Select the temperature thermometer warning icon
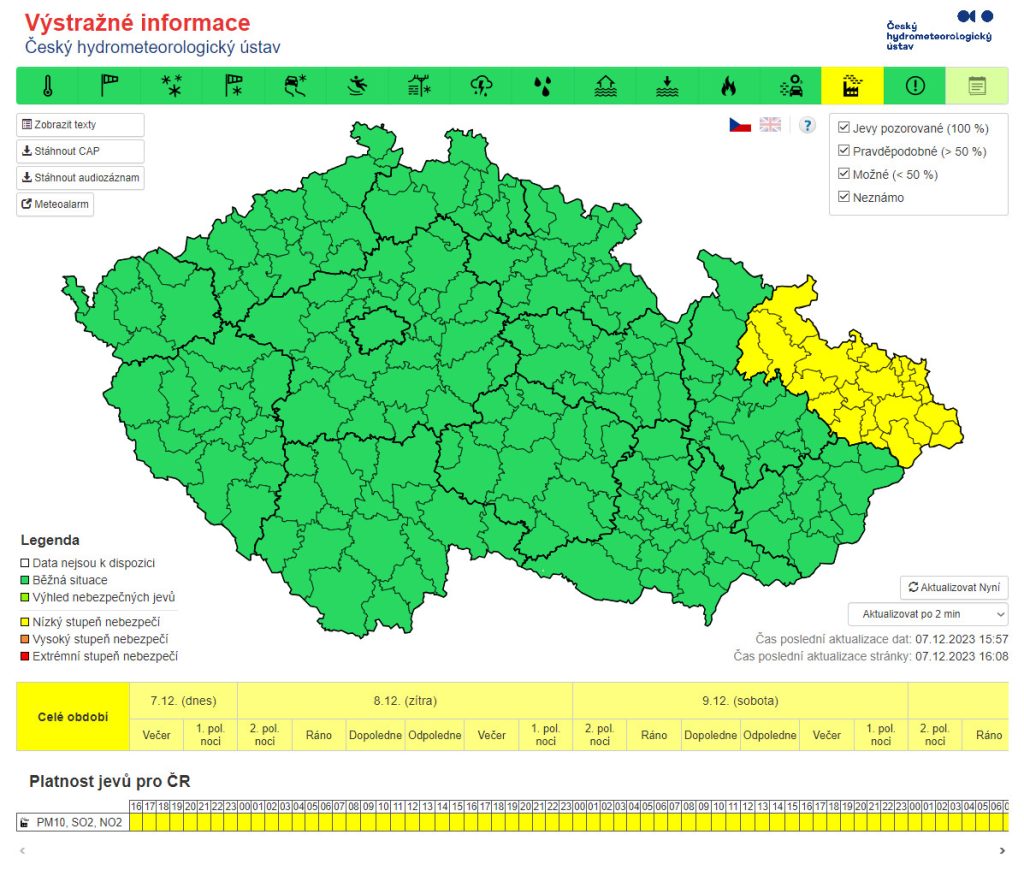Viewport: 1024px width, 870px height. click(x=47, y=86)
